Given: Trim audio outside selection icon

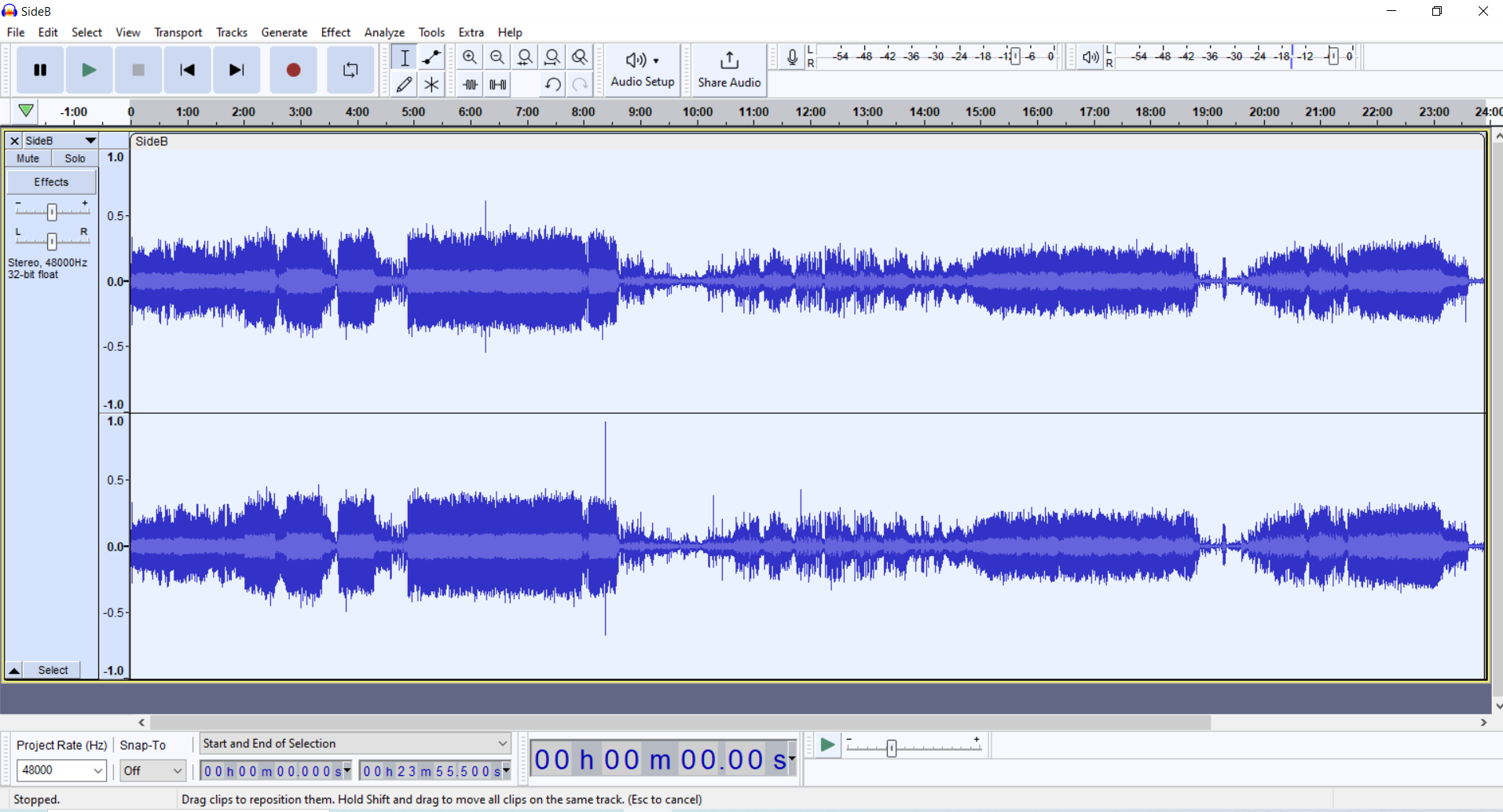Looking at the screenshot, I should coord(470,84).
